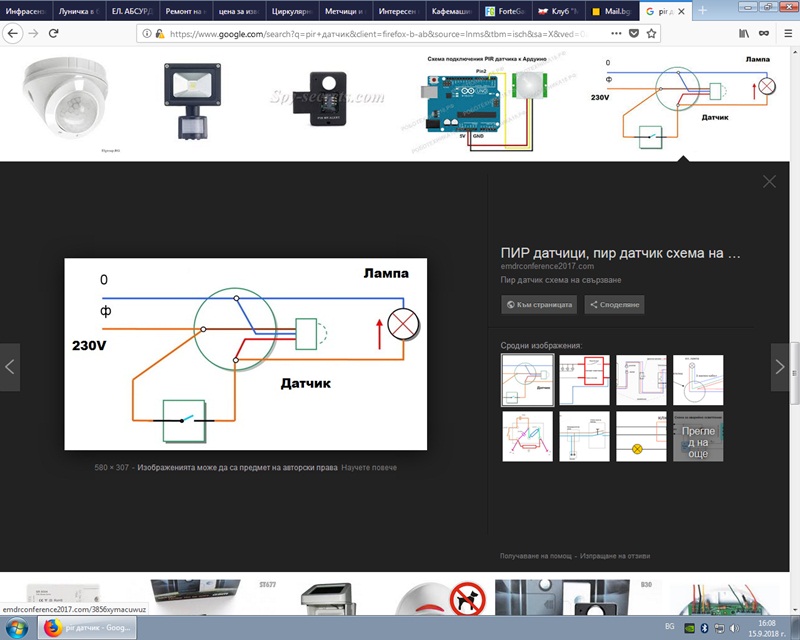Open the Firefox hamburger menu
Viewport: 800px width, 640px height.
(786, 33)
